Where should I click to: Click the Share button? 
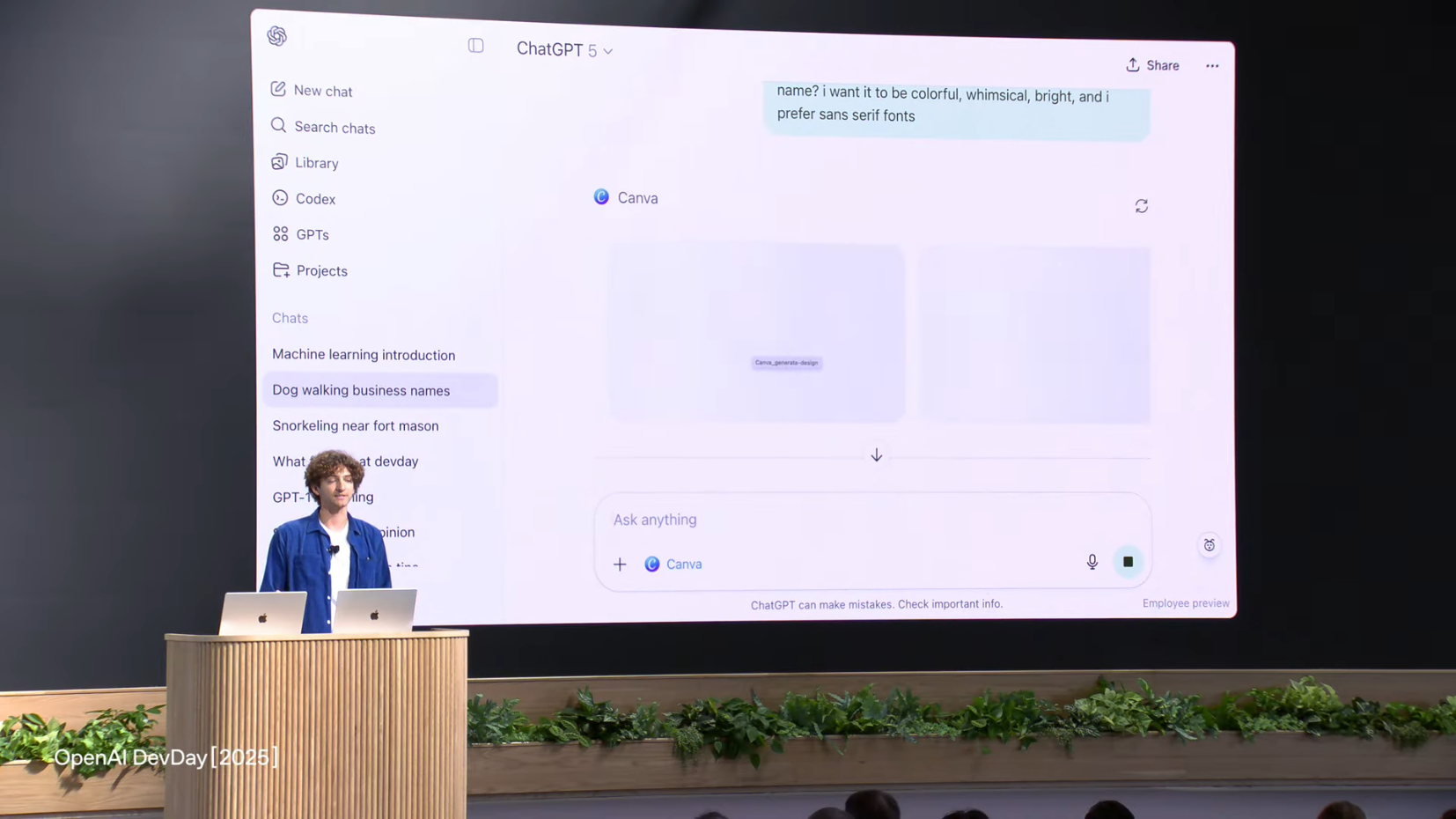point(1152,65)
